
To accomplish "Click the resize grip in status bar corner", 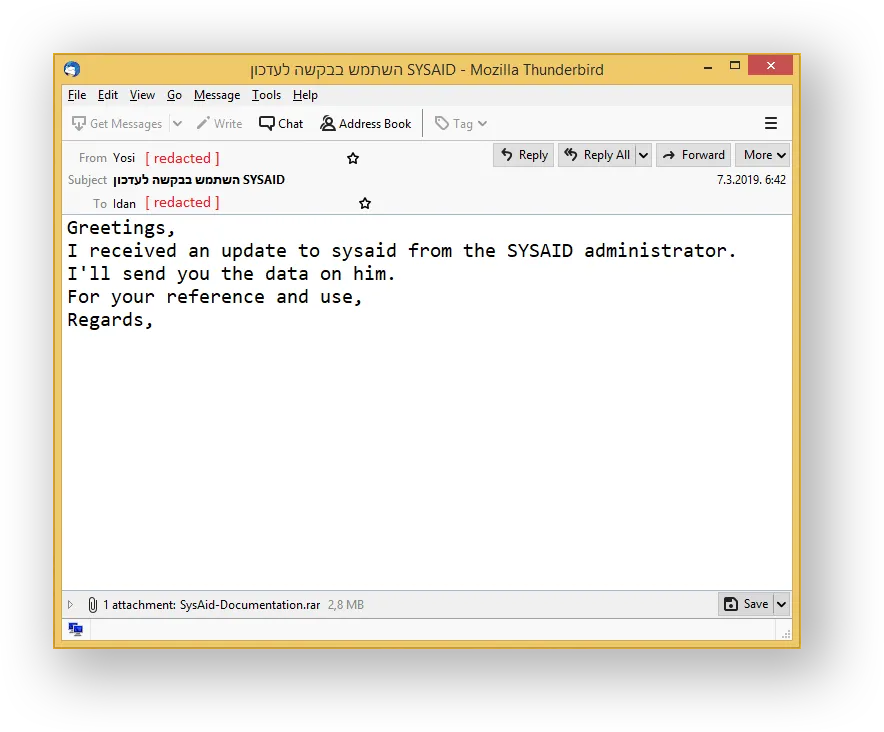I will point(786,634).
